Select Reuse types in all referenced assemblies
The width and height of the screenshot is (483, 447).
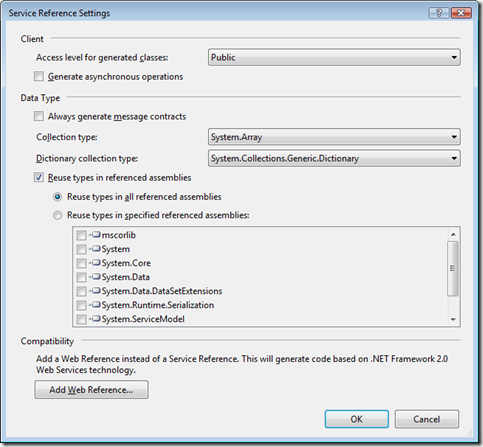(x=58, y=197)
